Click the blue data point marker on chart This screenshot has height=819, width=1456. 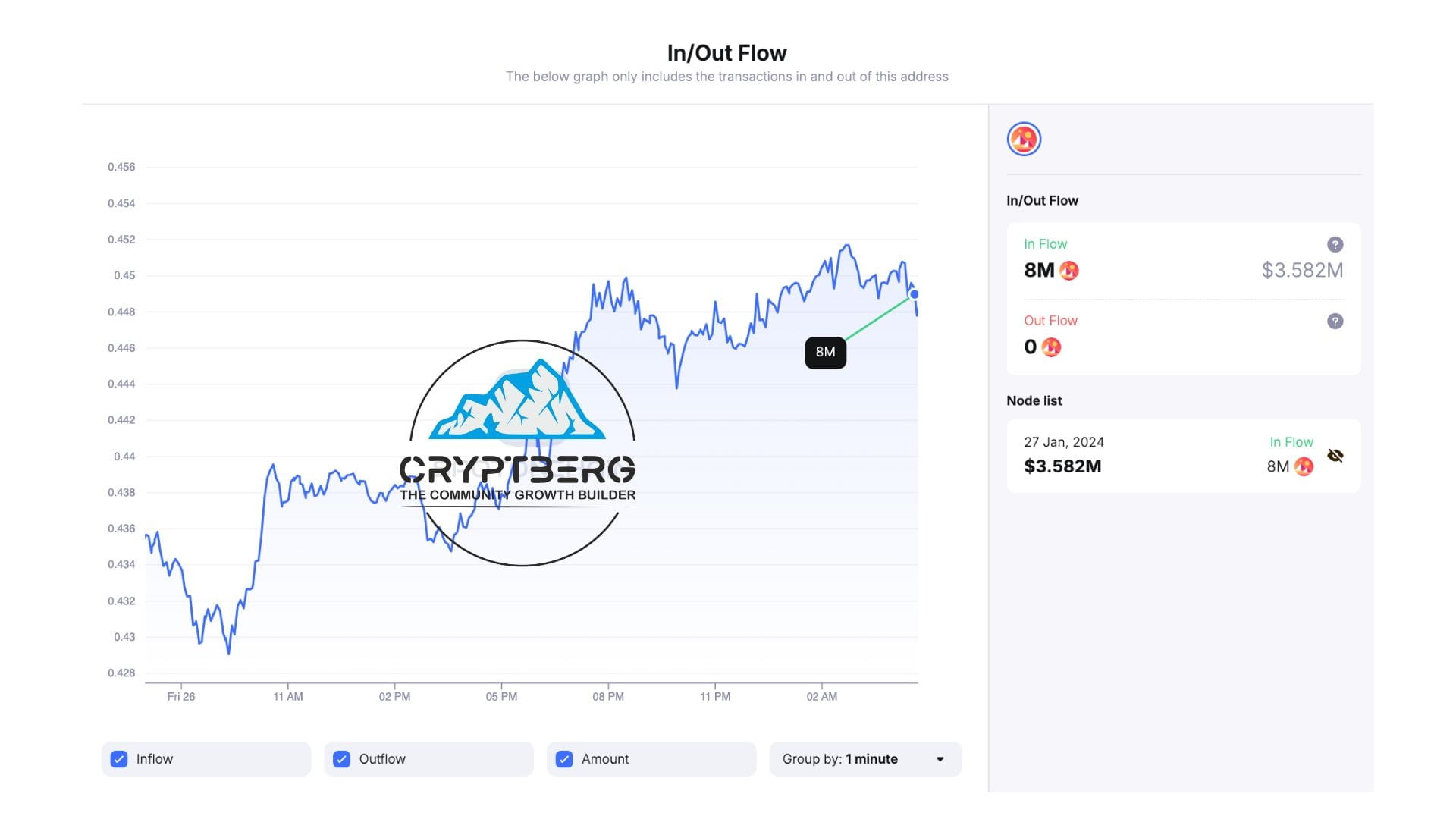pos(915,294)
